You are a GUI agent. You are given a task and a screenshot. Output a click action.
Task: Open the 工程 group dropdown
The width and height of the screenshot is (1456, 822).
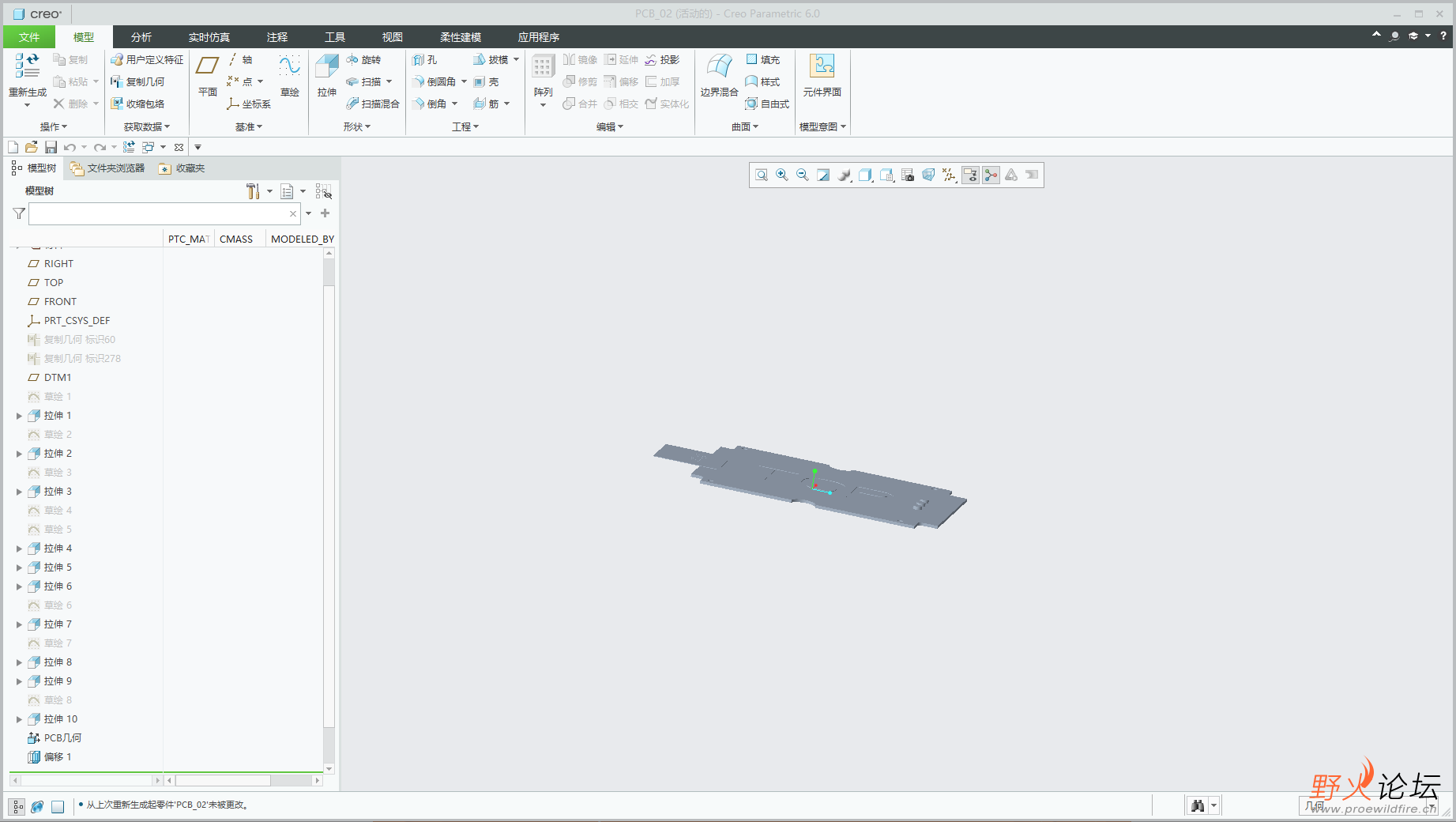click(465, 126)
